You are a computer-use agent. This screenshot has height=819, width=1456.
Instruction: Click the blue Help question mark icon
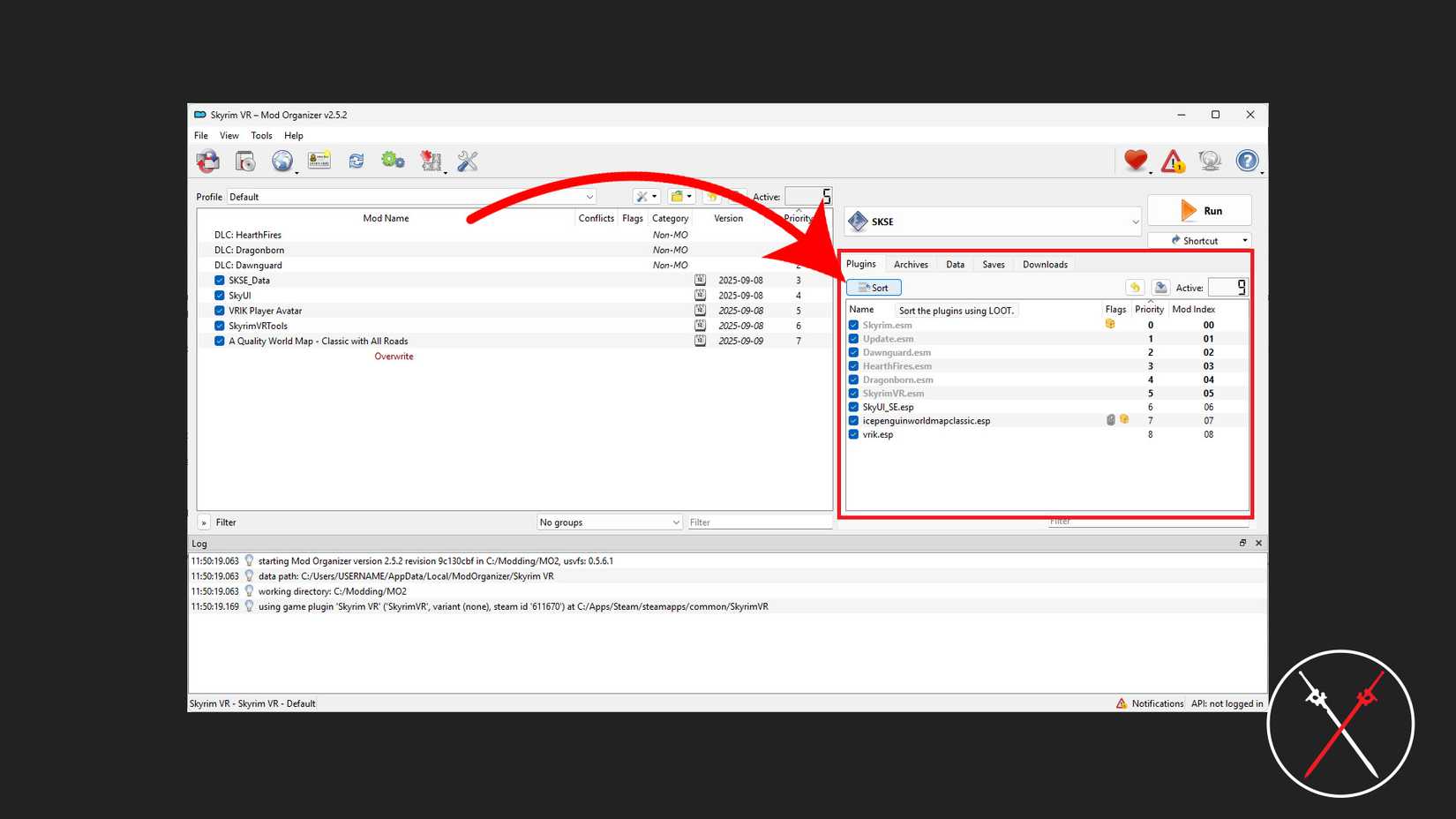pos(1246,161)
